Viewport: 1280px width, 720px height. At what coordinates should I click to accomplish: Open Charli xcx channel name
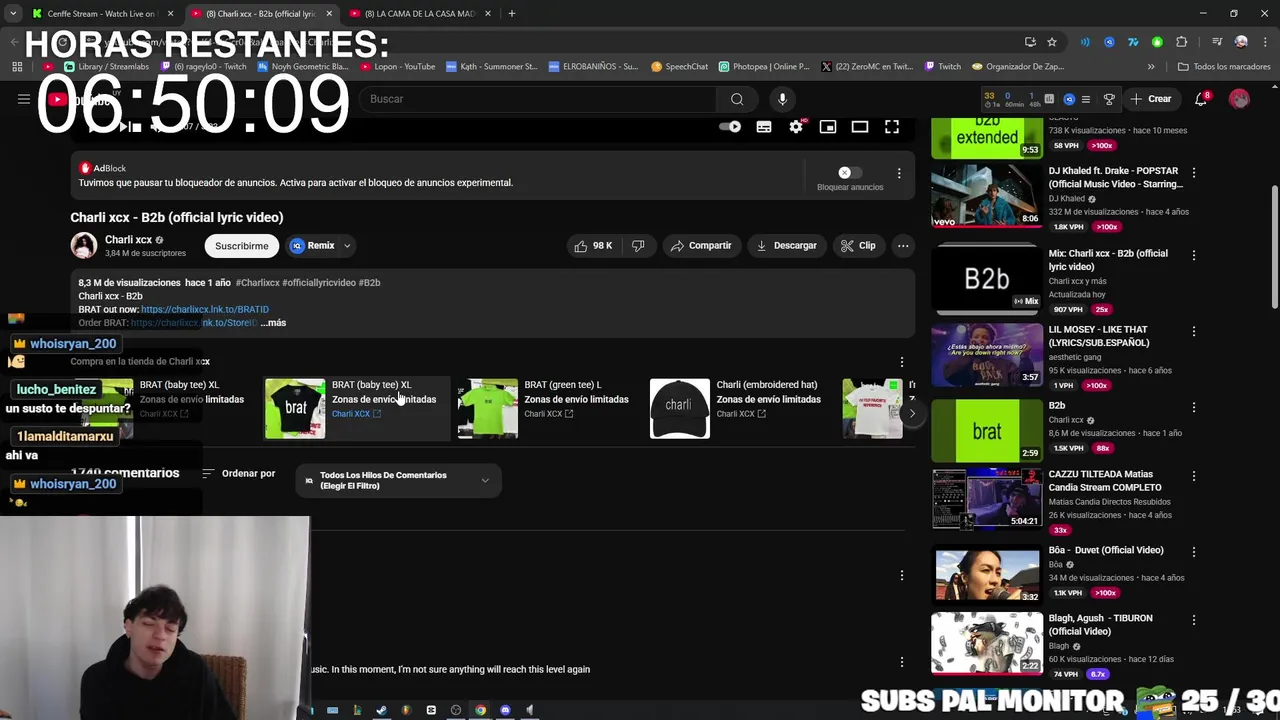click(128, 240)
